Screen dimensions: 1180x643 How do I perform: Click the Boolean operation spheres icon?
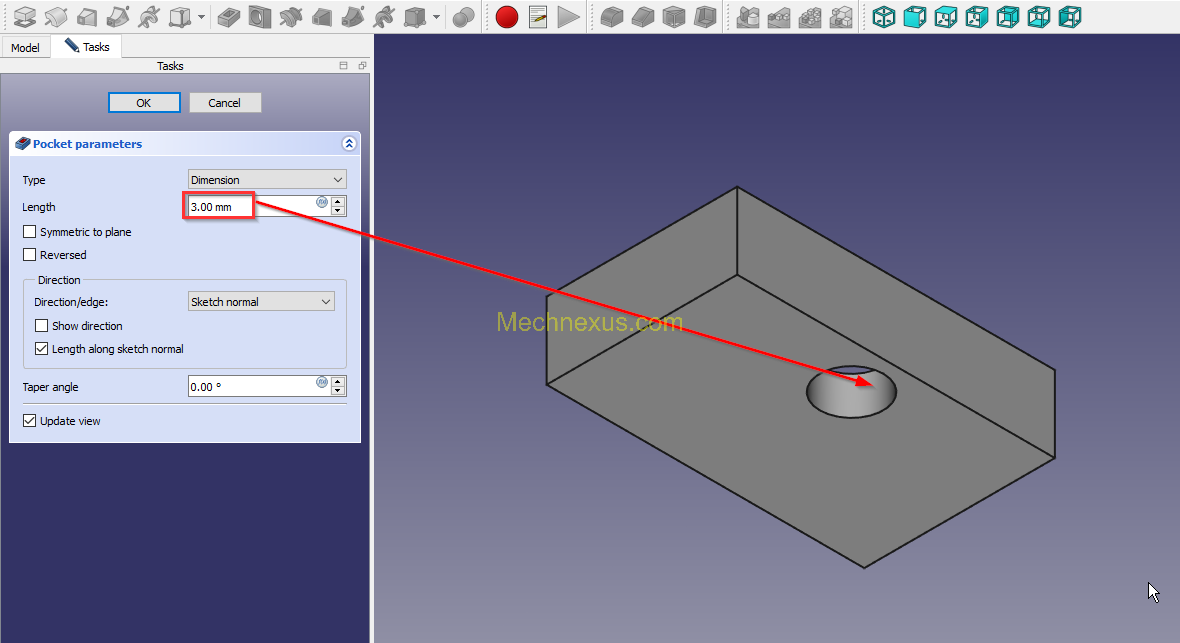click(464, 17)
